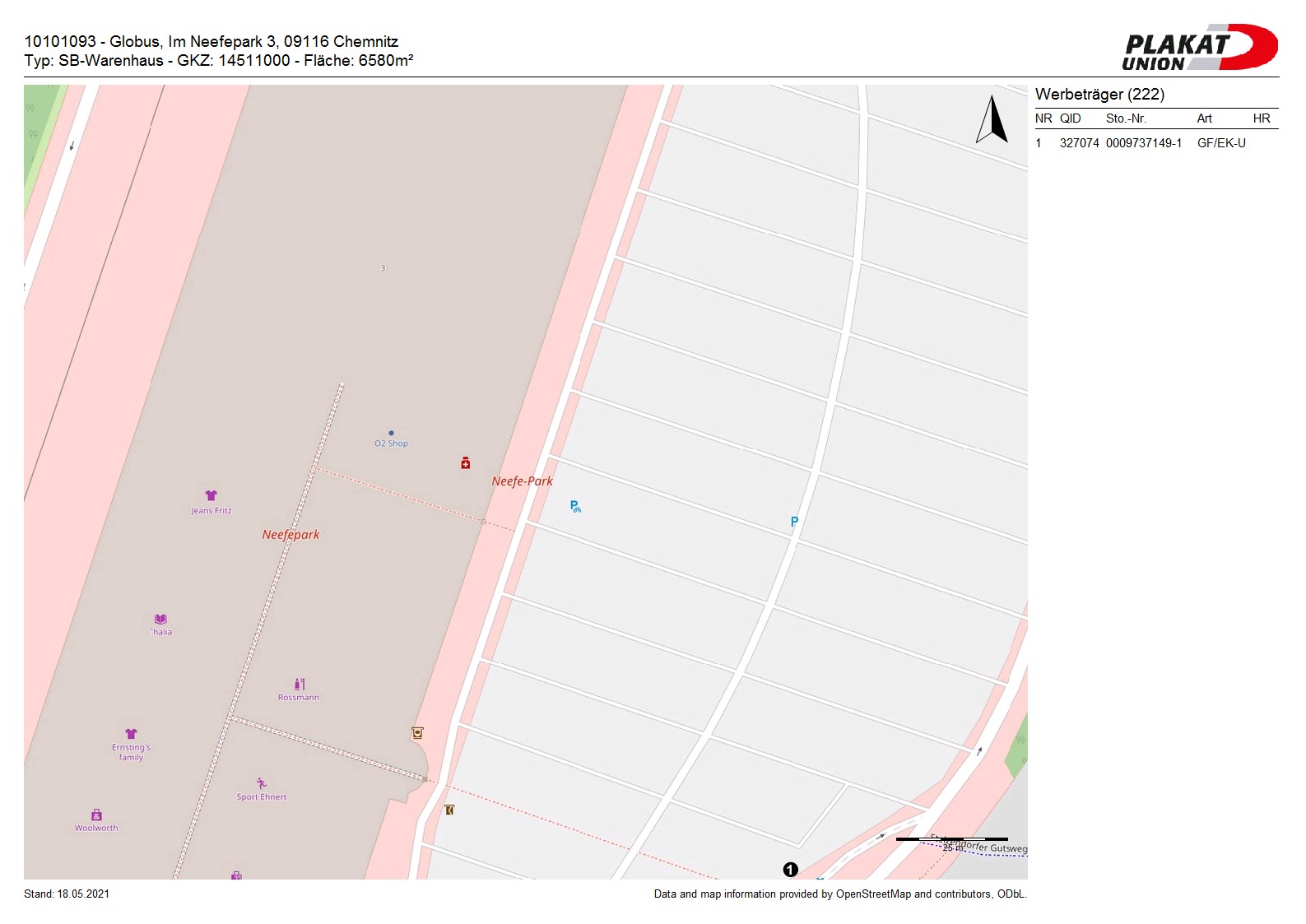Click the Woolworth store icon
This screenshot has height=924, width=1306.
tap(96, 815)
